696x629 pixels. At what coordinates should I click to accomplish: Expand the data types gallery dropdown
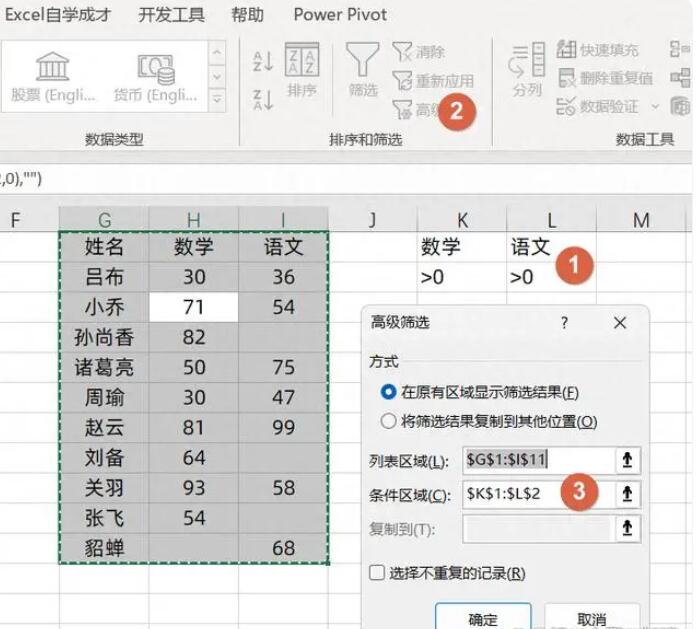pos(217,100)
